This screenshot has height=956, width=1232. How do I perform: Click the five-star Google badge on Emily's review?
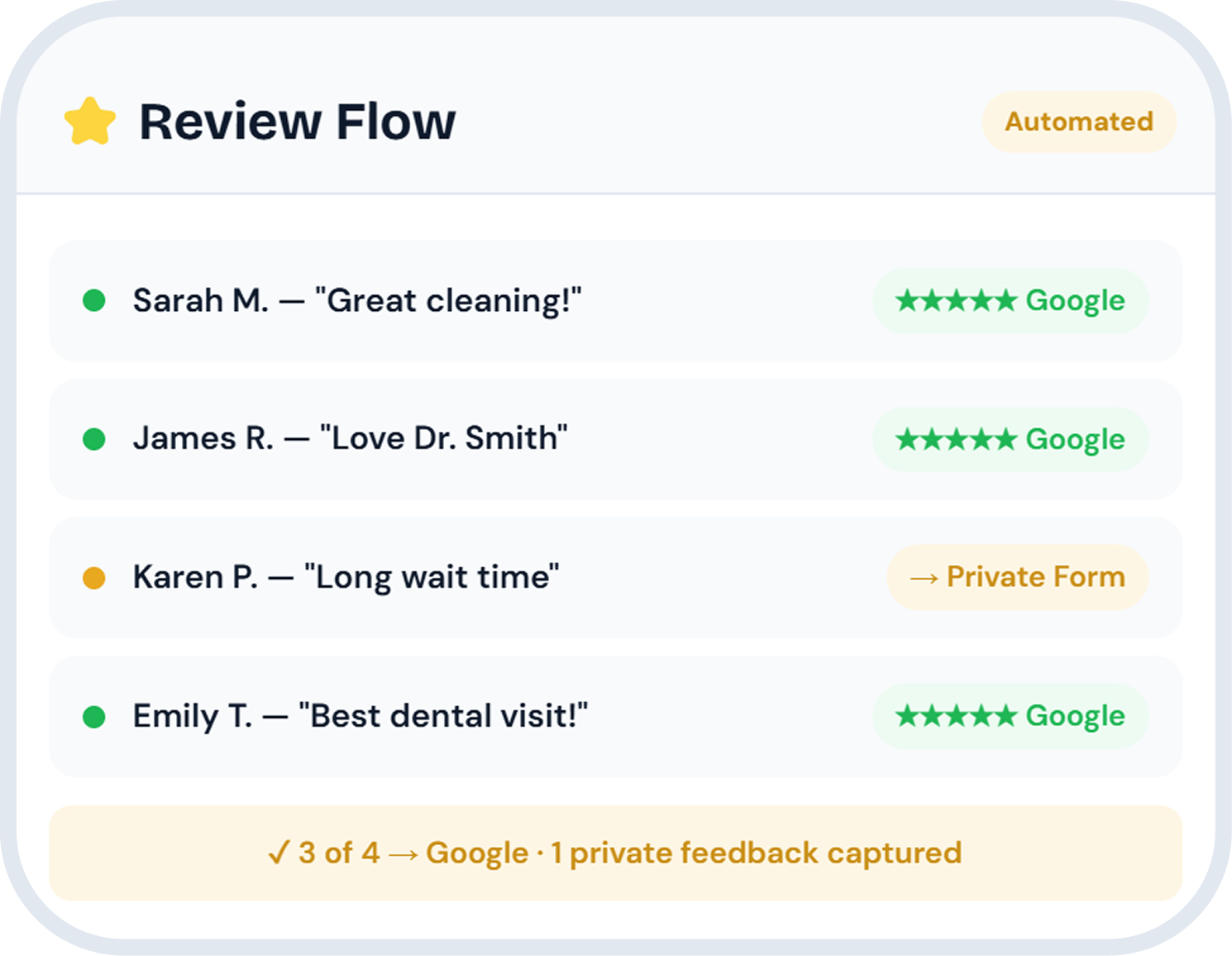click(1010, 716)
